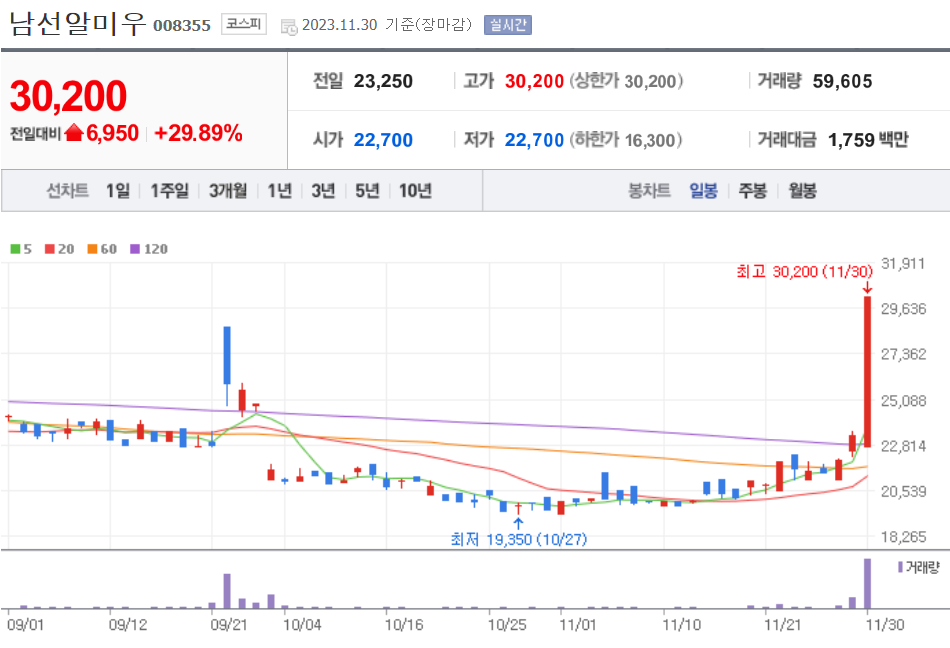The image size is (950, 648).
Task: Select 월봉 monthly candle chart
Action: click(x=802, y=191)
